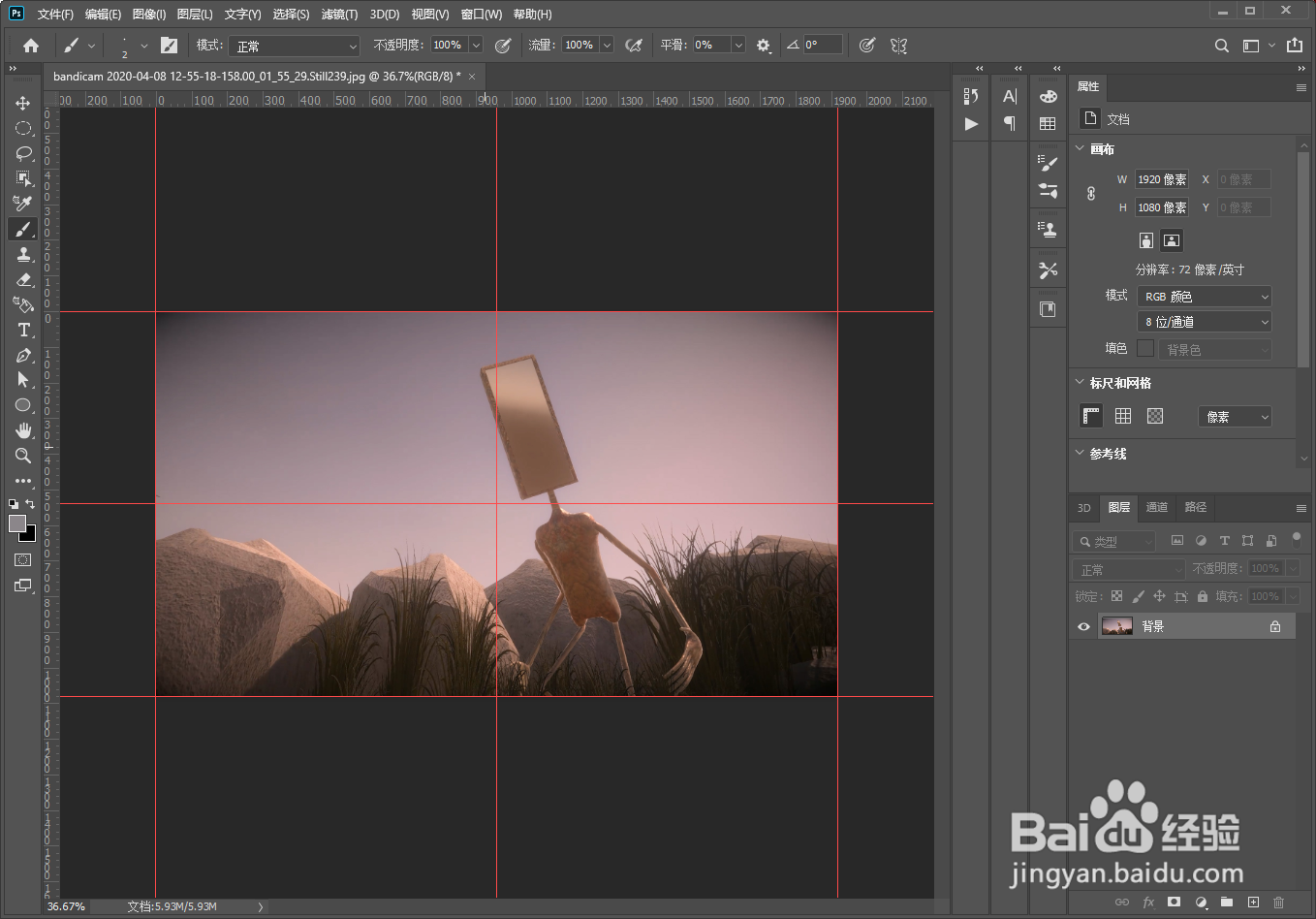Toggle pressure for size icon
The width and height of the screenshot is (1316, 919).
click(x=867, y=46)
